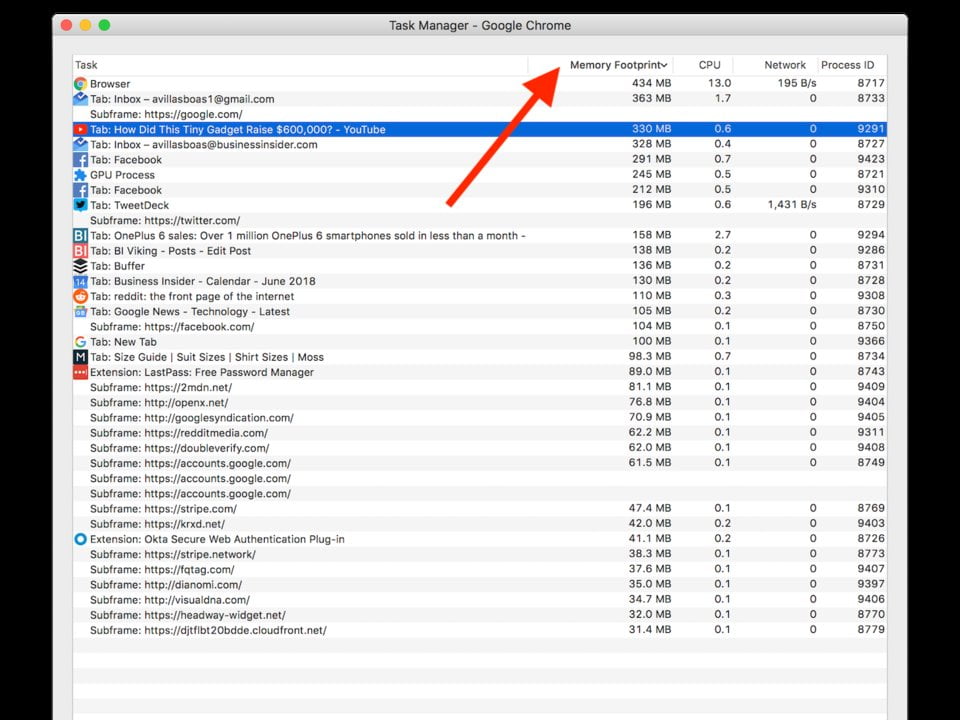The image size is (960, 720).
Task: Sort by the Memory Footprint column header
Action: (x=618, y=65)
